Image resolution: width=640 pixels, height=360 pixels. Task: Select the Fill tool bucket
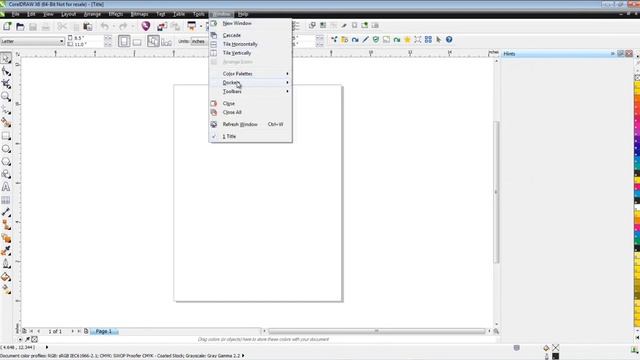[x=6, y=277]
